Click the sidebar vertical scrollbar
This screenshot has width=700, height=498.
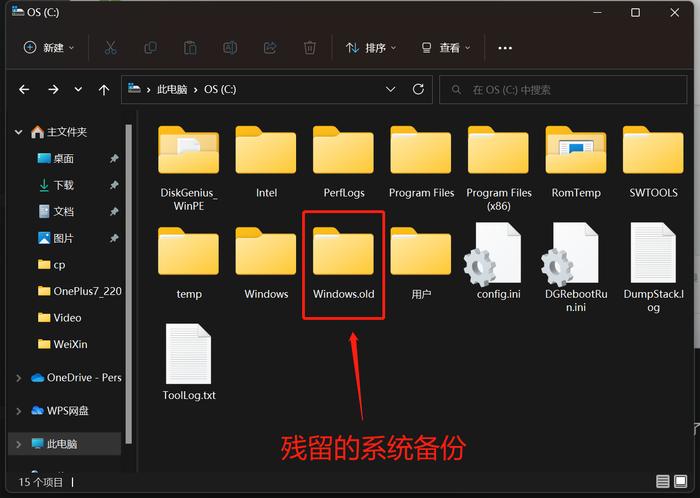[x=129, y=284]
